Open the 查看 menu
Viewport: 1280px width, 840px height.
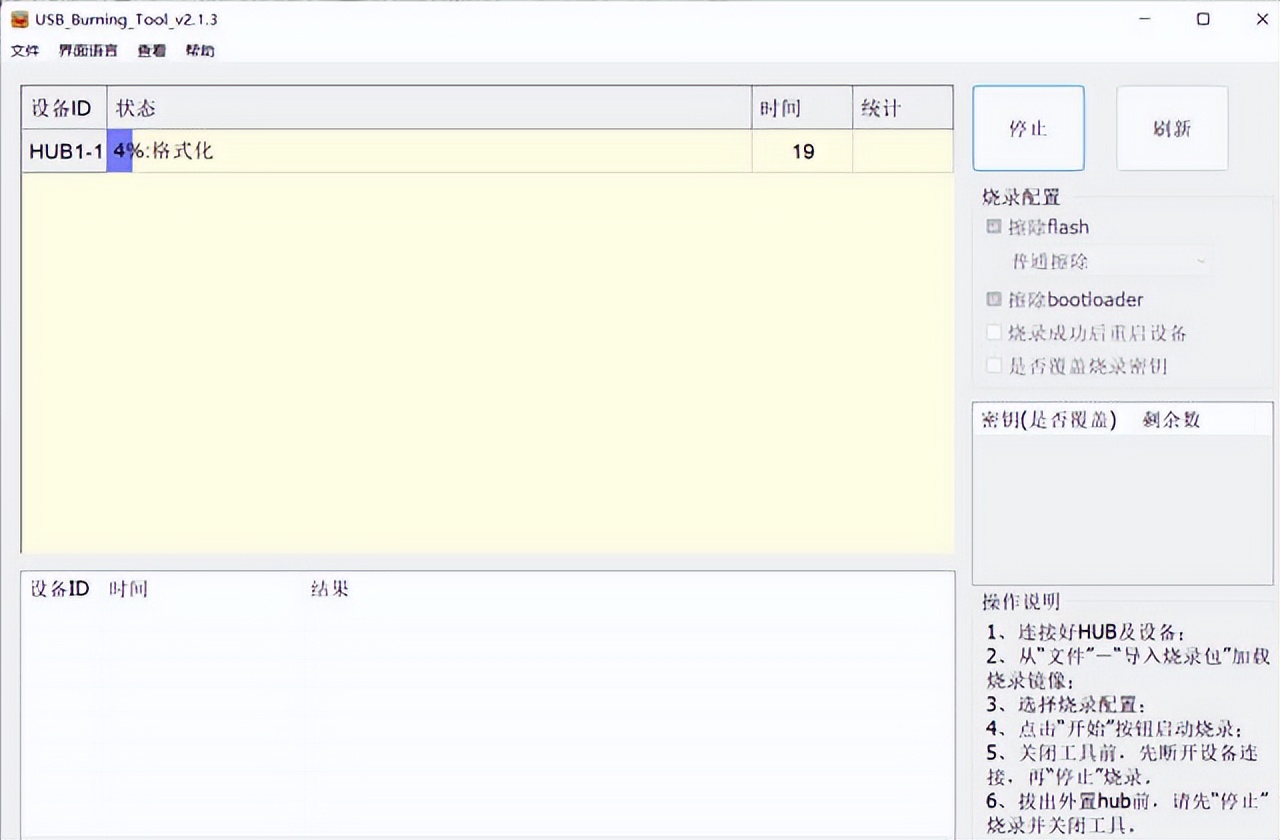coord(150,50)
